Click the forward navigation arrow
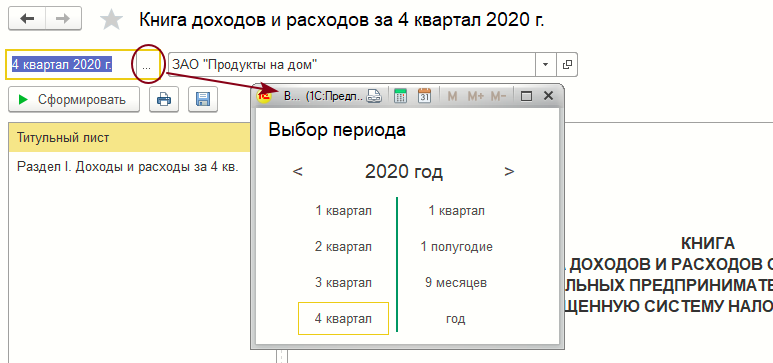This screenshot has height=363, width=773. click(x=63, y=19)
